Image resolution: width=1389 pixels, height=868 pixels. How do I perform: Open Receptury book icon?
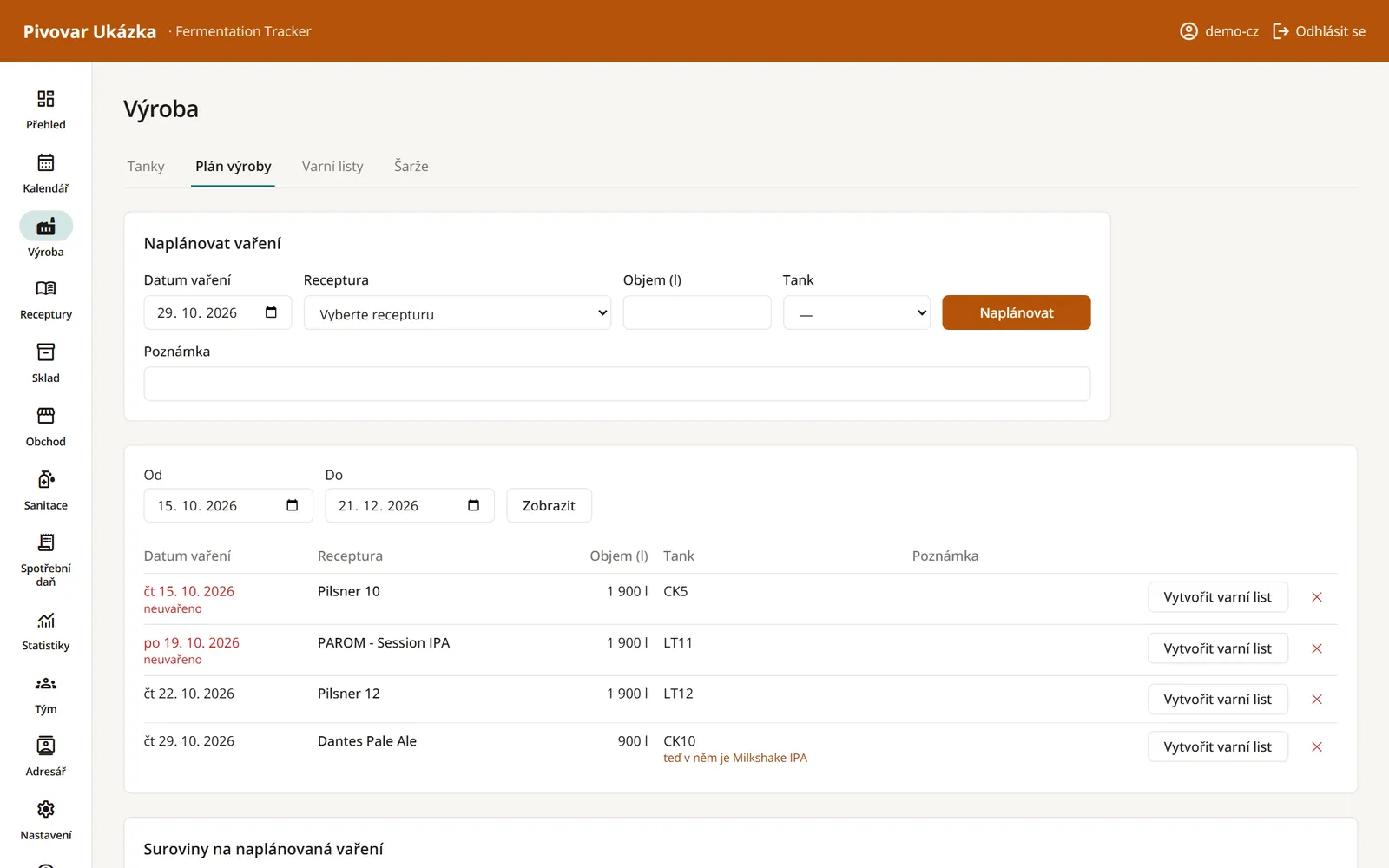(46, 288)
